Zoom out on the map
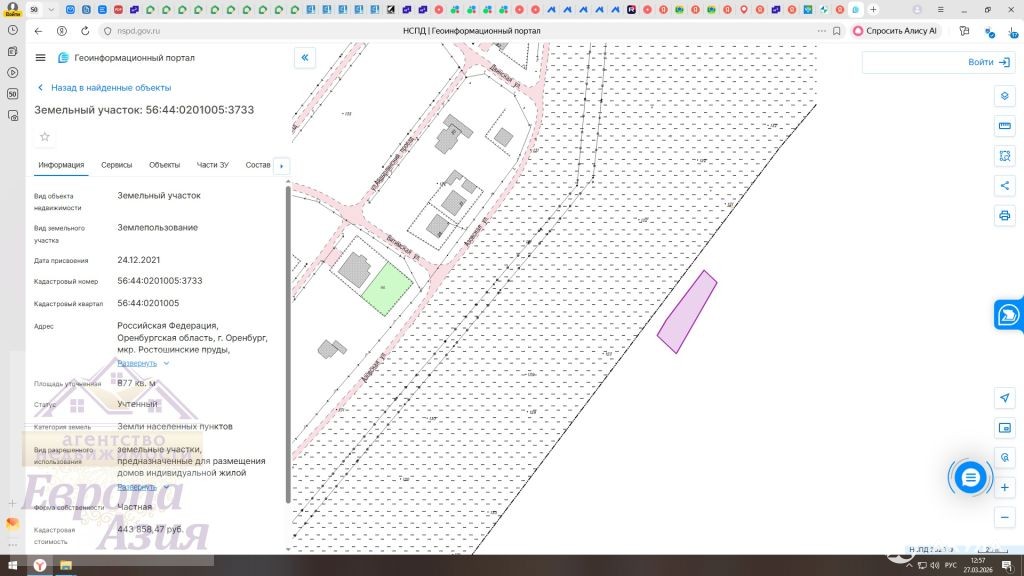1024x576 pixels. (1004, 517)
